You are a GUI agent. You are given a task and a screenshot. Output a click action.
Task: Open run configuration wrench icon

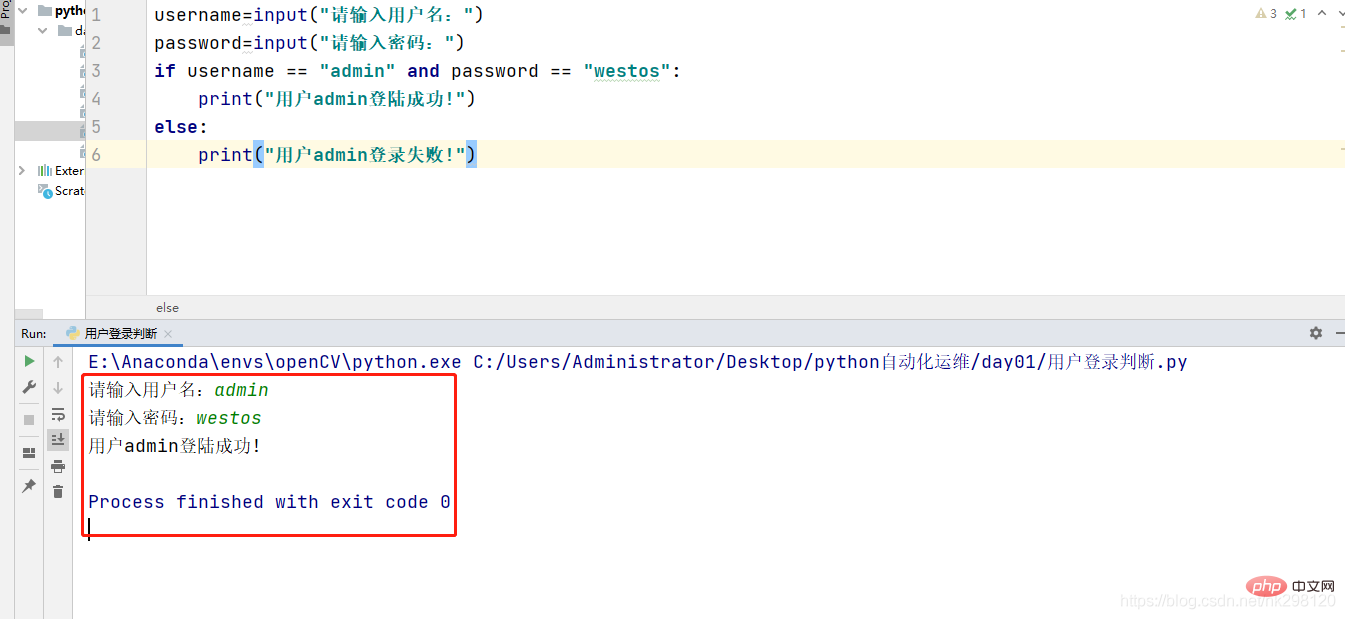click(x=29, y=387)
